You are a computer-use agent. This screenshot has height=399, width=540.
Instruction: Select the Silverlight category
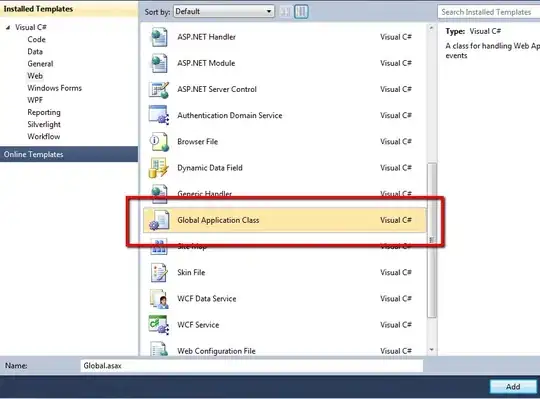44,124
